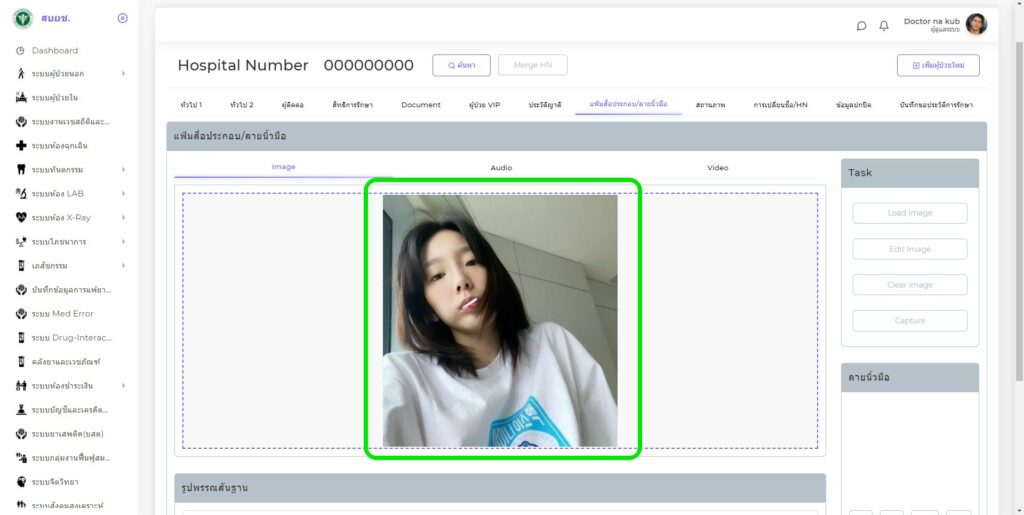Expand the ระบบห้อง LAB submenu chevron

(123, 194)
